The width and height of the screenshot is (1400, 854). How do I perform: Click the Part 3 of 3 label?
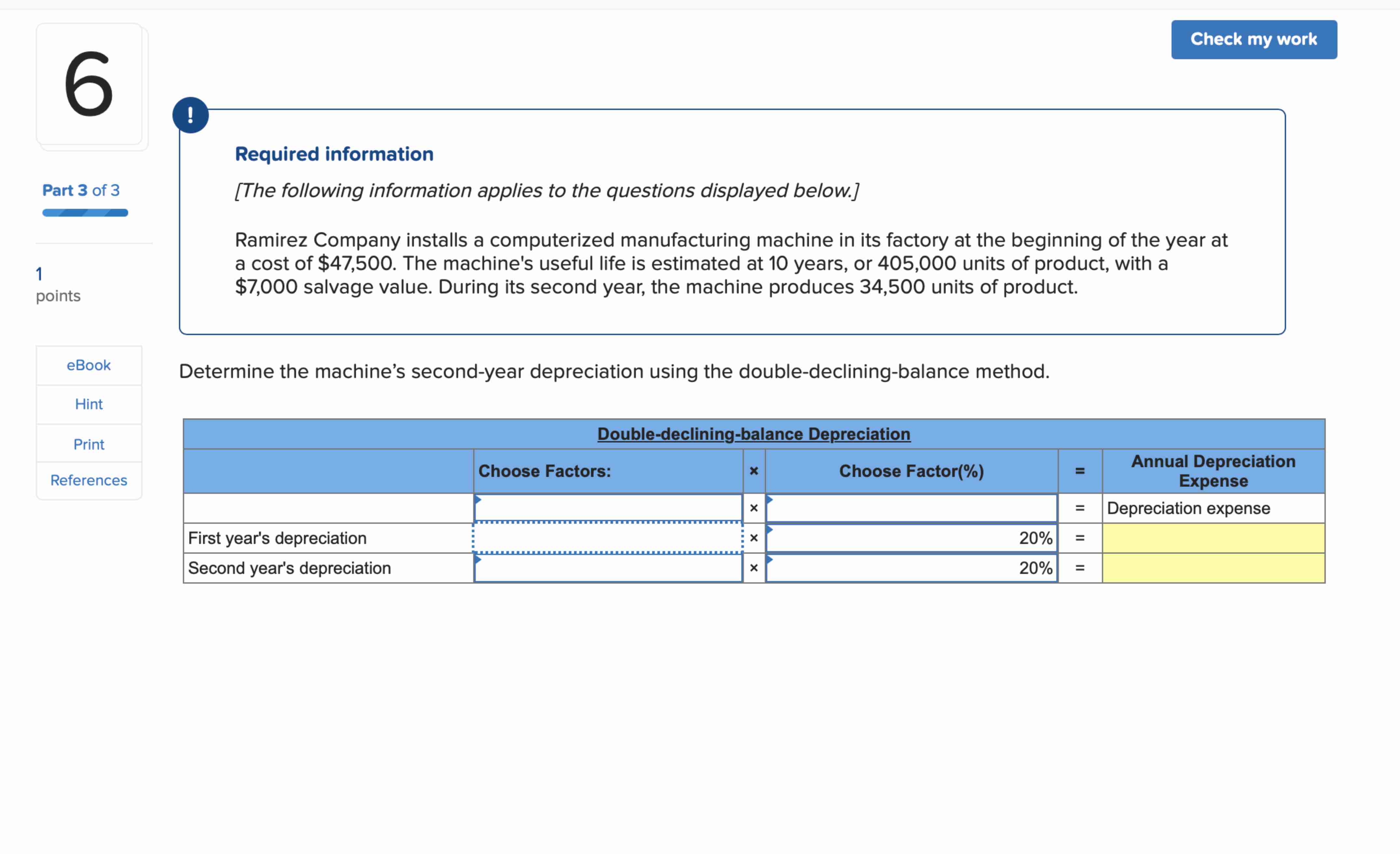[81, 190]
